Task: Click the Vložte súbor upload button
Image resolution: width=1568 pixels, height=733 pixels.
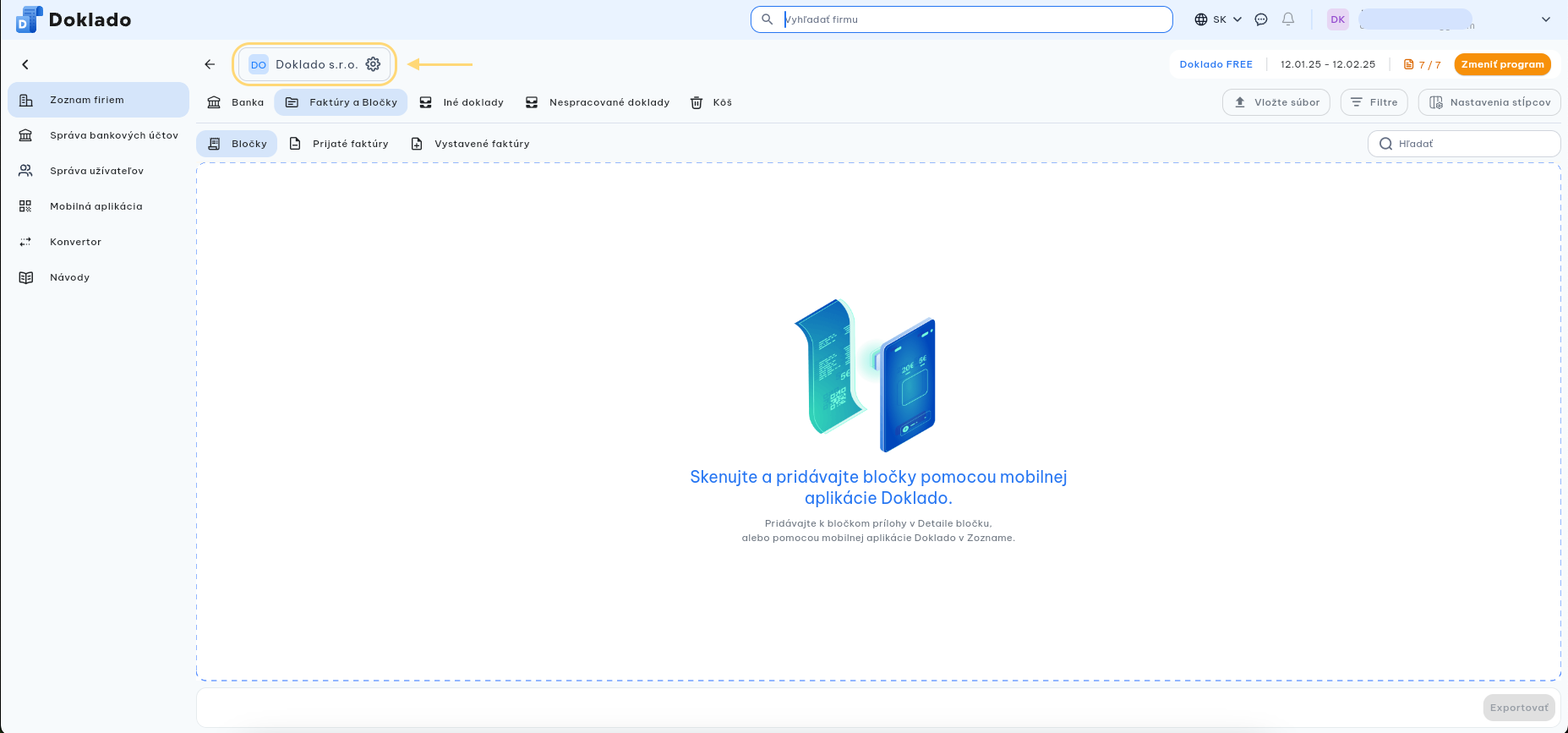Action: pos(1276,102)
